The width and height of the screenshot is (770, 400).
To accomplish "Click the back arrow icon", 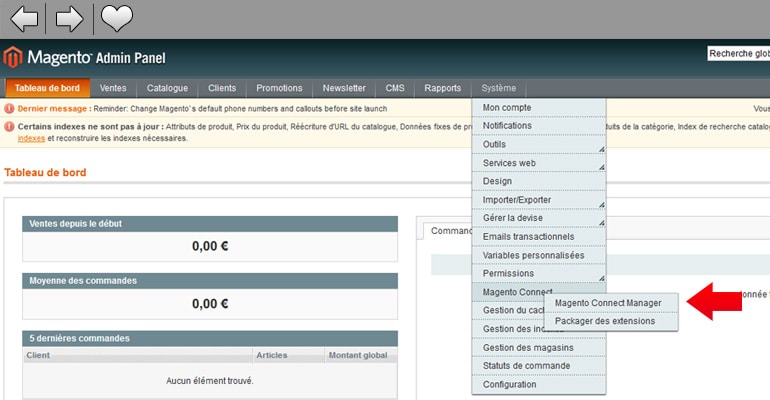I will pyautogui.click(x=24, y=18).
